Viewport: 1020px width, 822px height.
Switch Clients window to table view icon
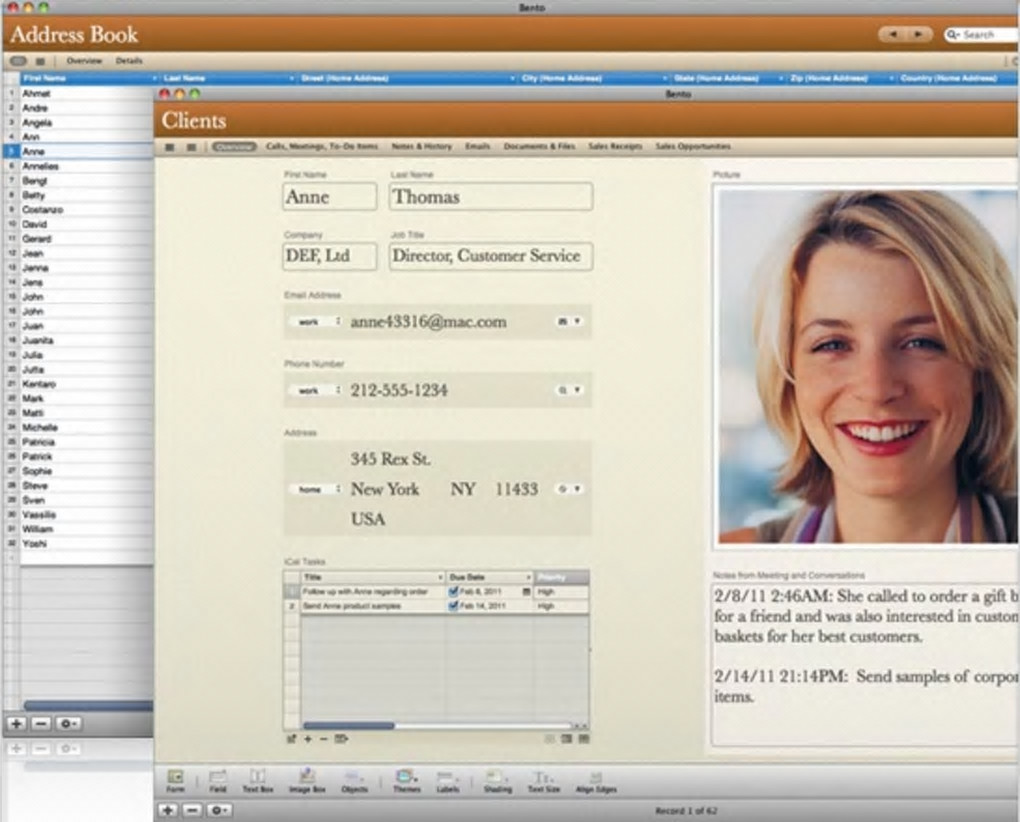(191, 147)
